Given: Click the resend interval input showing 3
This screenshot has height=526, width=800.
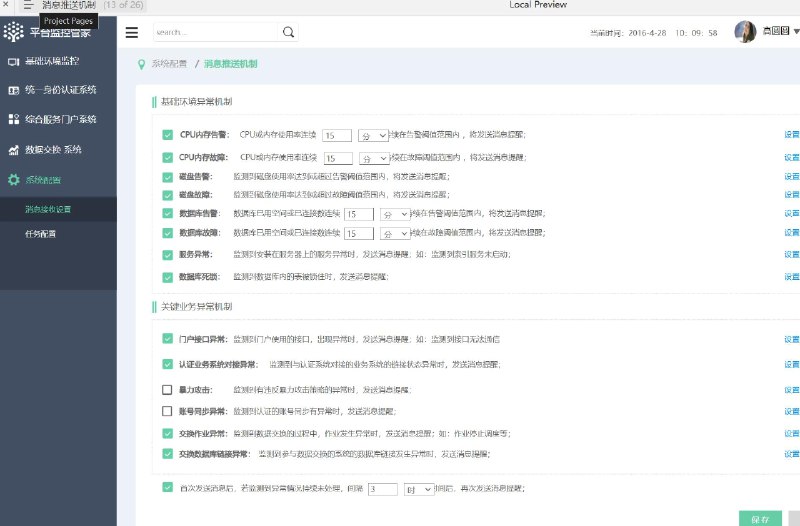Looking at the screenshot, I should pos(383,489).
